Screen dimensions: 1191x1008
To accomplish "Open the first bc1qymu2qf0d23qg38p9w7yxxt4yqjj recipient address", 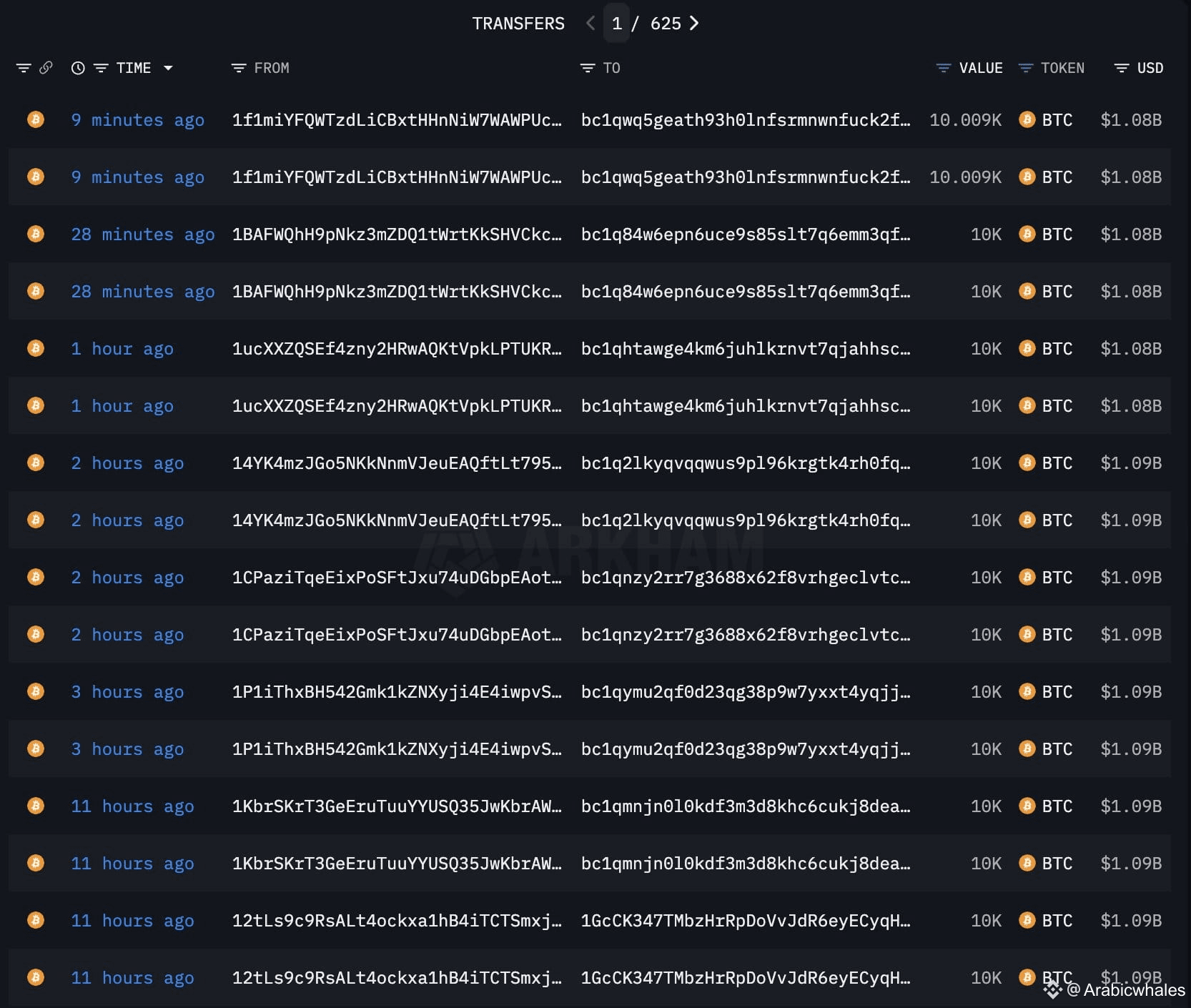I will 746,692.
